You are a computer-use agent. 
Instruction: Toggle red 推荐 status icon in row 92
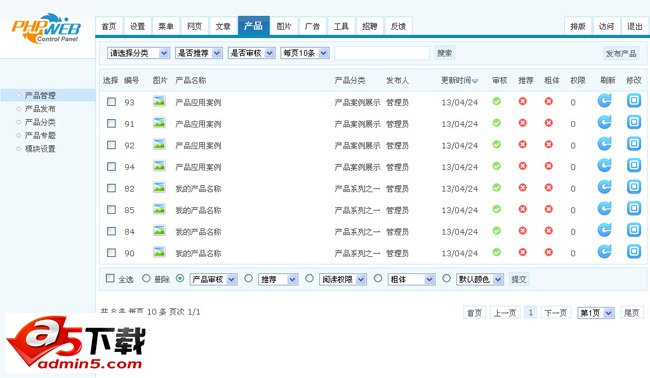point(523,144)
